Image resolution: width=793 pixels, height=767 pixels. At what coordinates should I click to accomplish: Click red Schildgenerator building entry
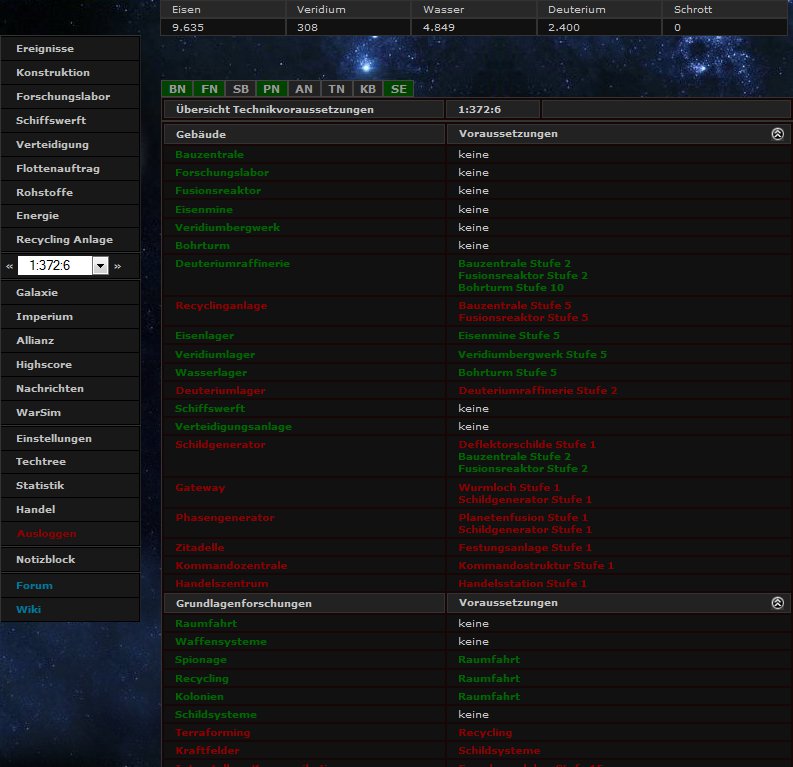(220, 444)
